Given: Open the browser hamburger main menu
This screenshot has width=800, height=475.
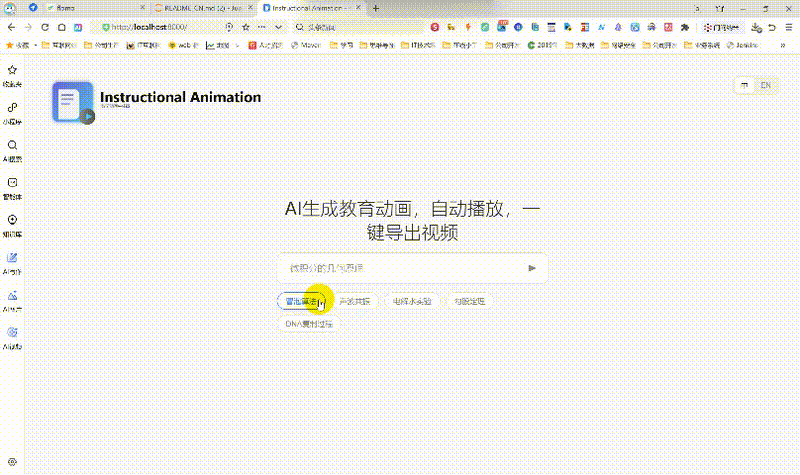Looking at the screenshot, I should coord(789,27).
